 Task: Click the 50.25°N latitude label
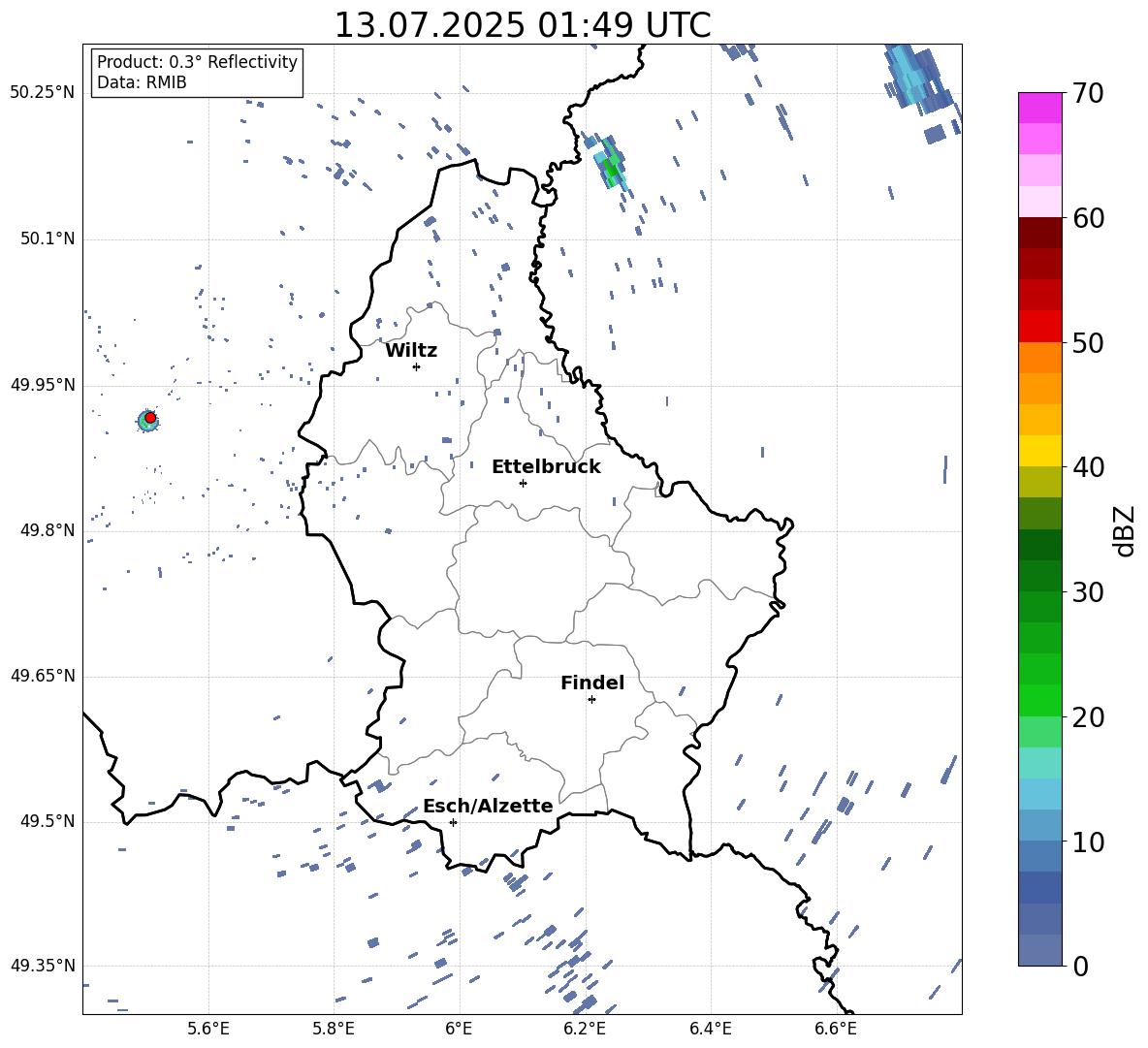coord(43,93)
